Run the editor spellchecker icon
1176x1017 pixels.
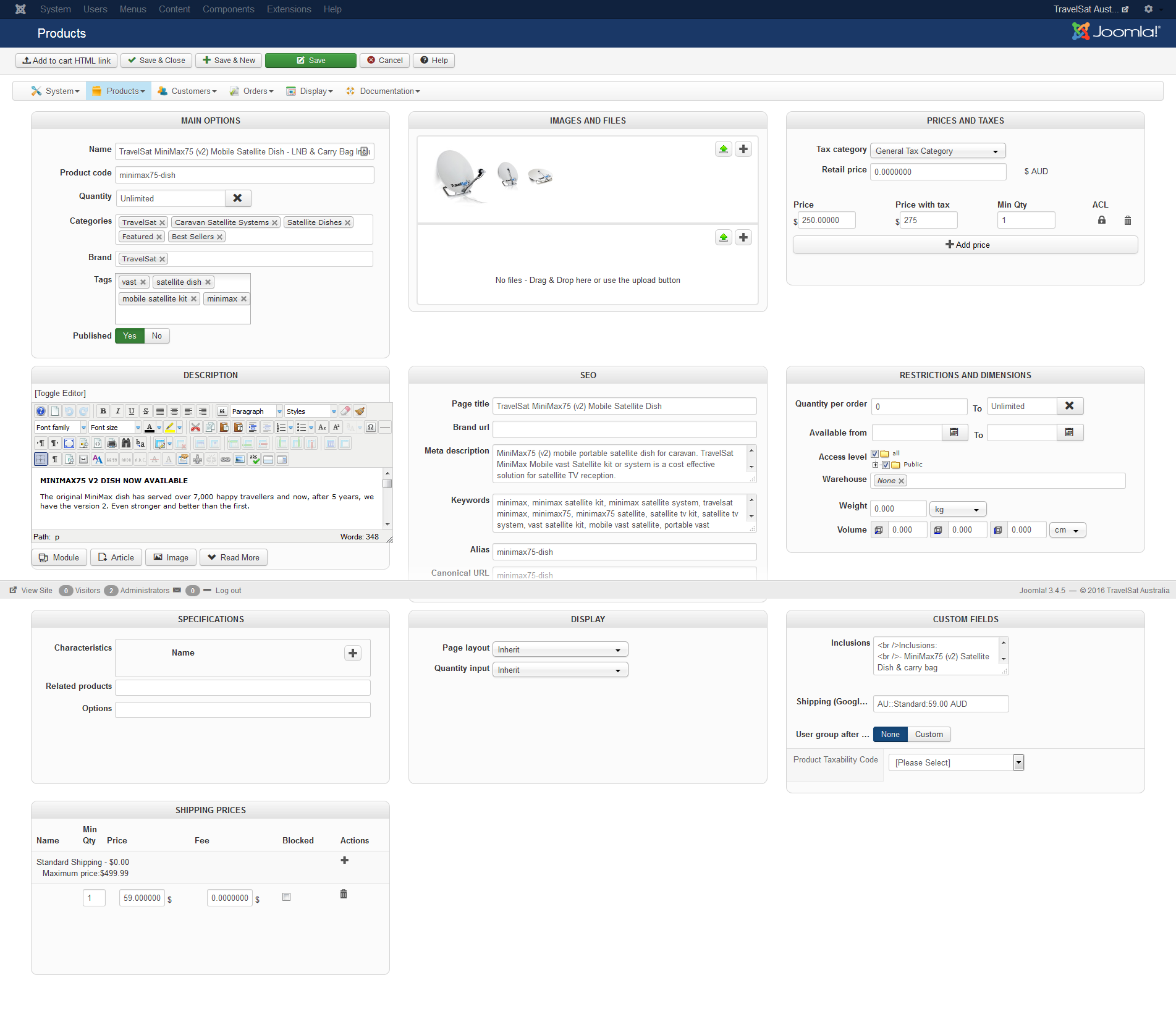point(254,460)
